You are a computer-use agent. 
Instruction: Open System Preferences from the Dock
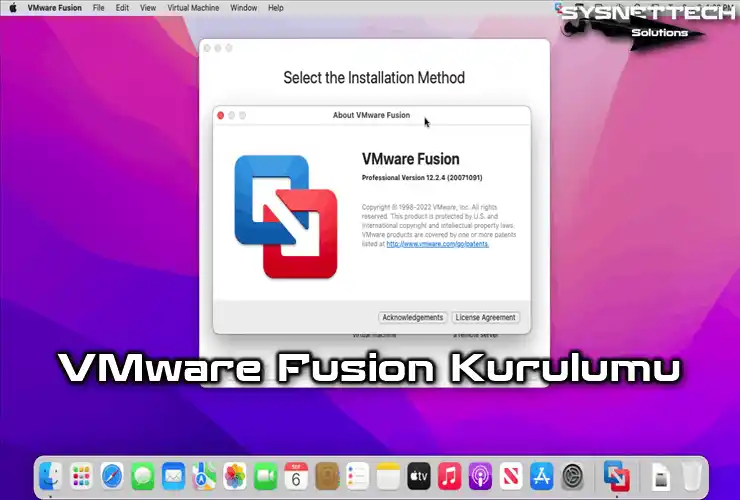[x=572, y=475]
